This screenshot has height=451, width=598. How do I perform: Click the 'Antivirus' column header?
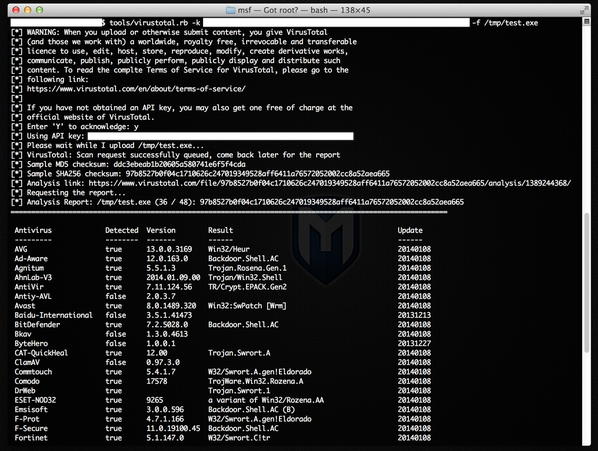click(x=33, y=230)
